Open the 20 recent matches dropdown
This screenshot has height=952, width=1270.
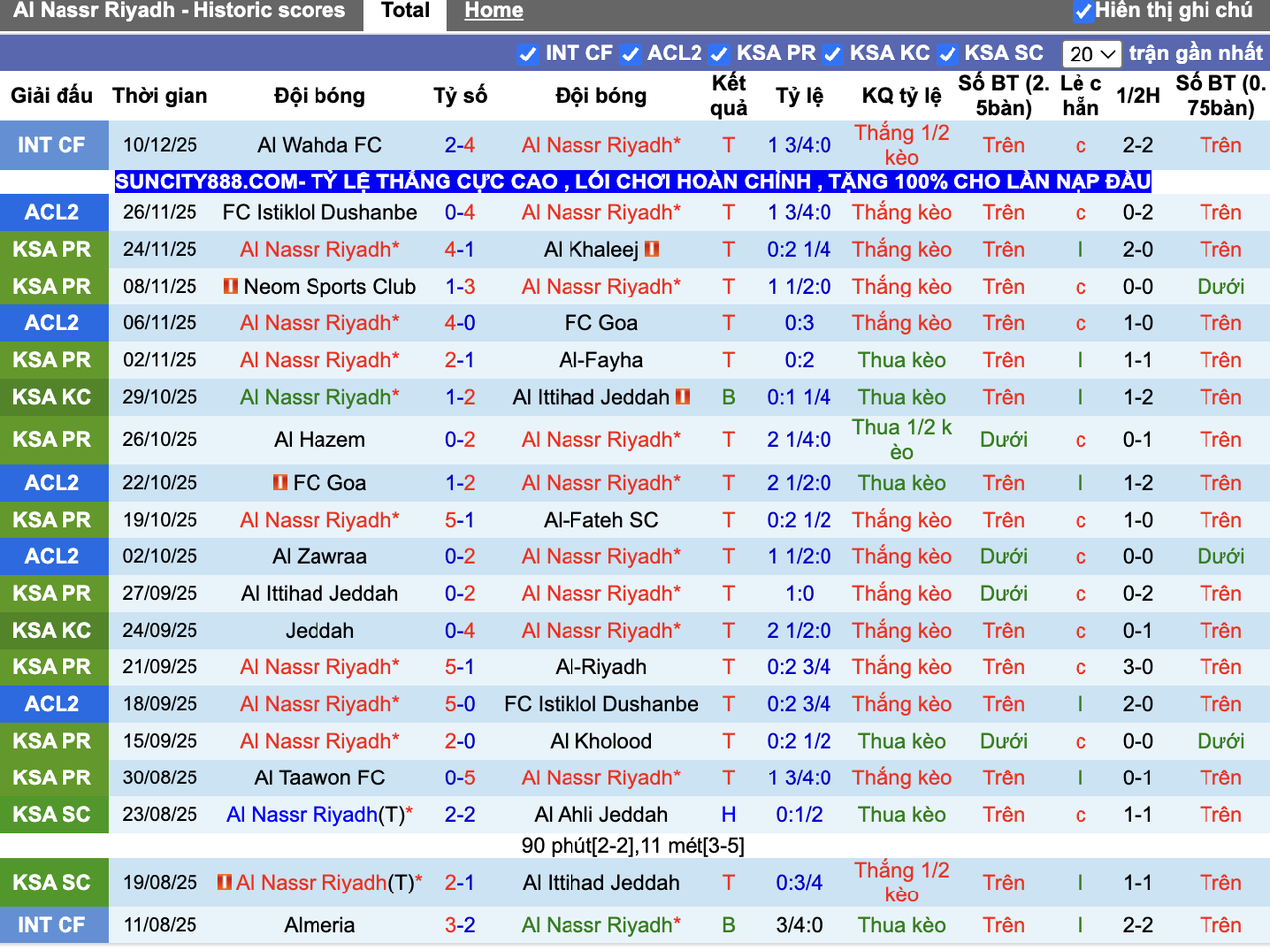[x=1091, y=54]
